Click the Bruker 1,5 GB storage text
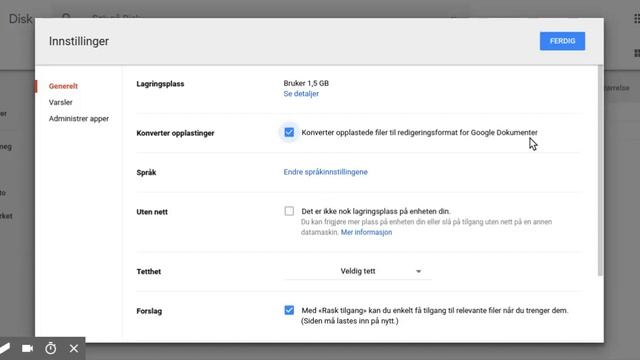The height and width of the screenshot is (360, 640). [306, 83]
